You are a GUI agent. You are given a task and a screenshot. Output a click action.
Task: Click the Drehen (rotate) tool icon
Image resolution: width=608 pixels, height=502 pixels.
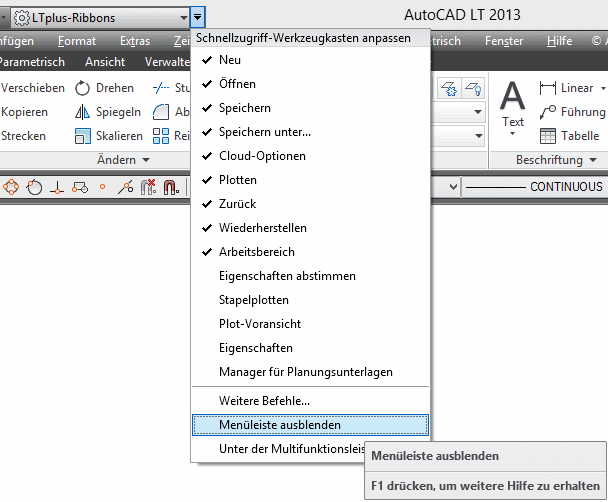83,88
